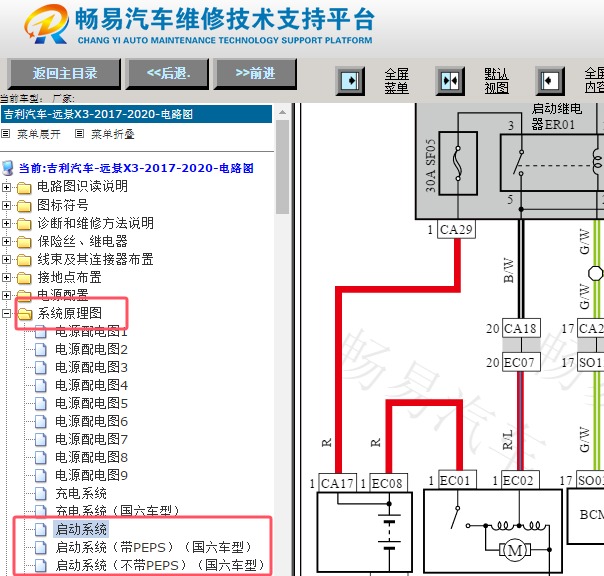The image size is (604, 576).
Task: Click the 返回主目录 button
Action: [64, 74]
